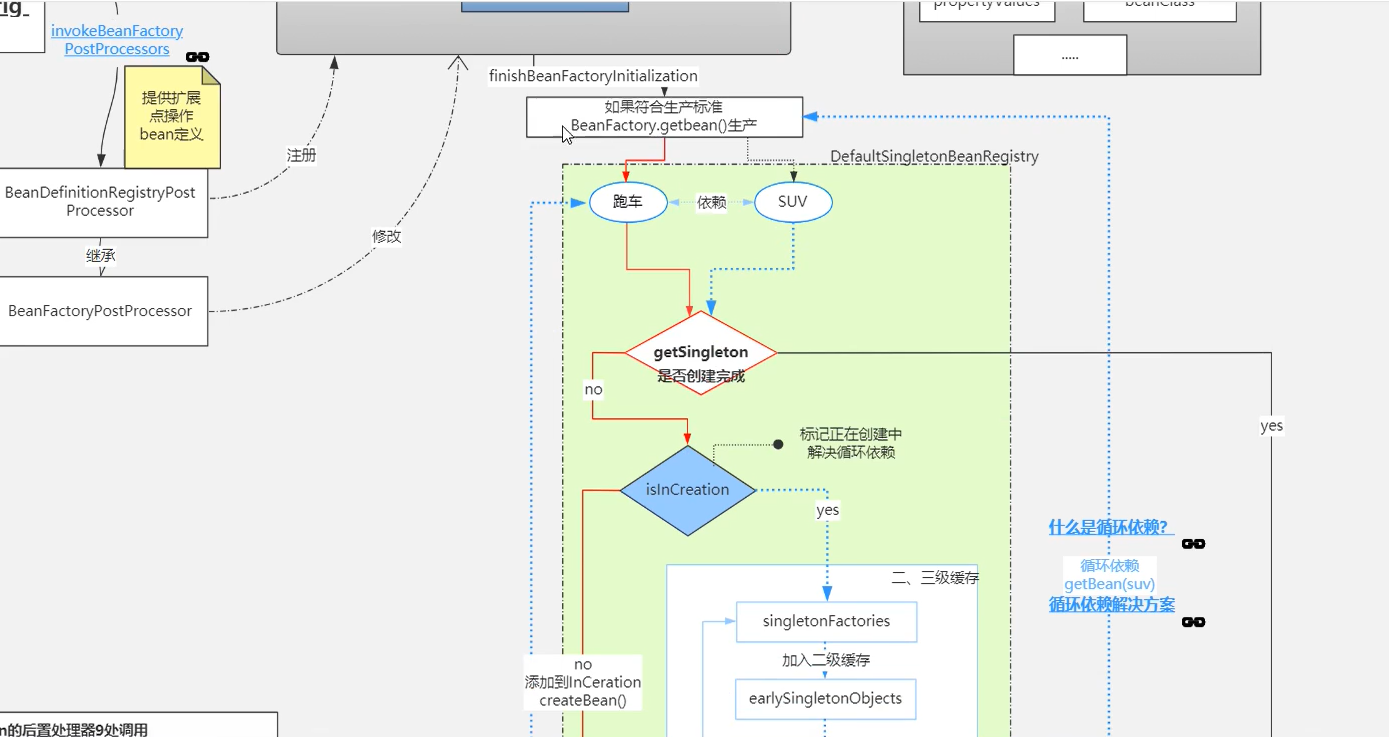
Task: Click the finishBeanFactoryInitialization label
Action: point(592,75)
